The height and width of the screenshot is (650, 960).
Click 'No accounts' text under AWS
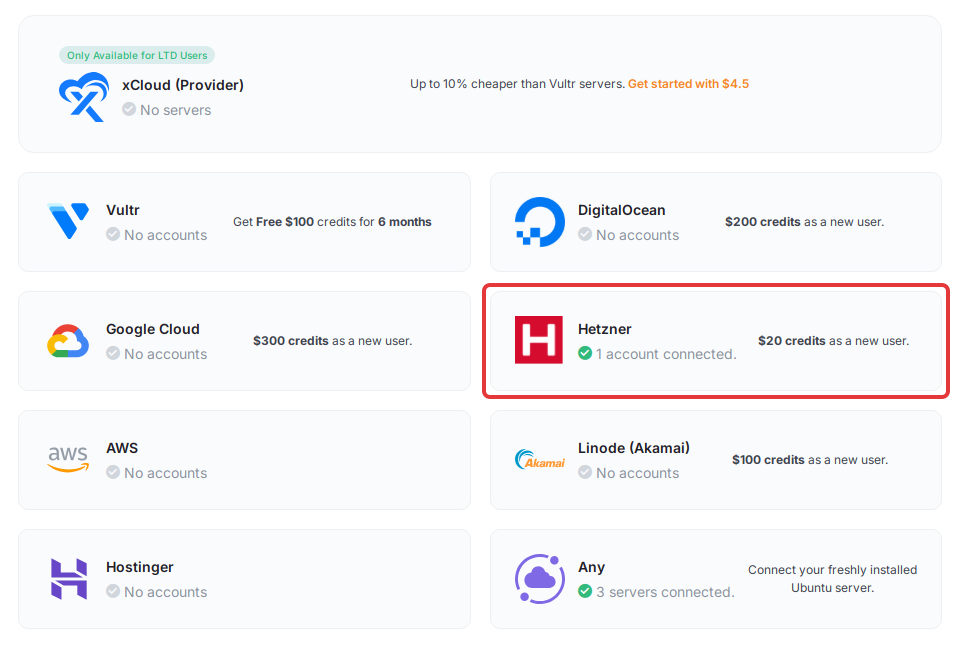pyautogui.click(x=165, y=473)
